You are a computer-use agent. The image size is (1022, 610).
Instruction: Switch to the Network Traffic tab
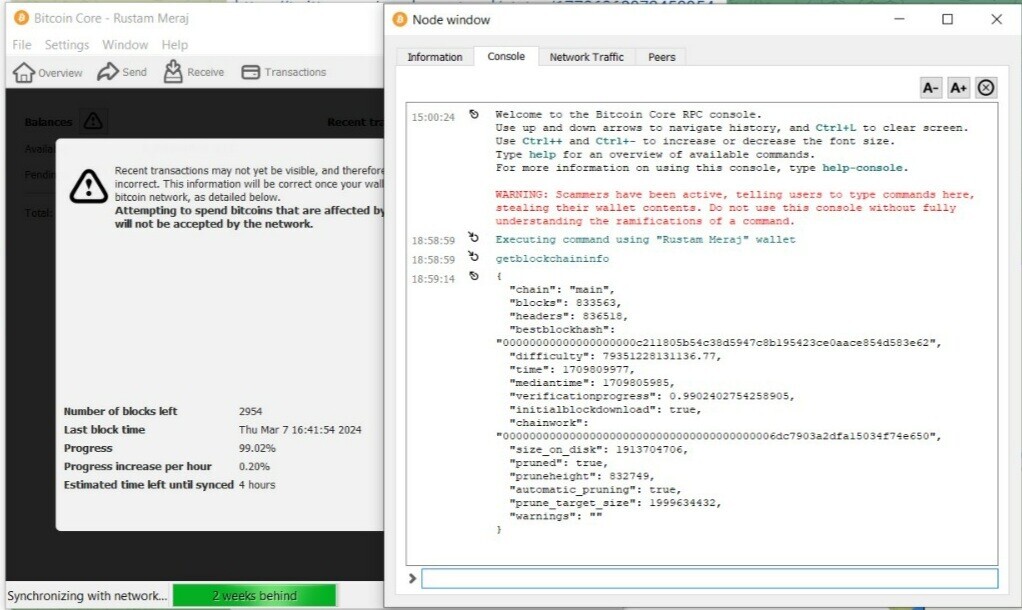[587, 57]
